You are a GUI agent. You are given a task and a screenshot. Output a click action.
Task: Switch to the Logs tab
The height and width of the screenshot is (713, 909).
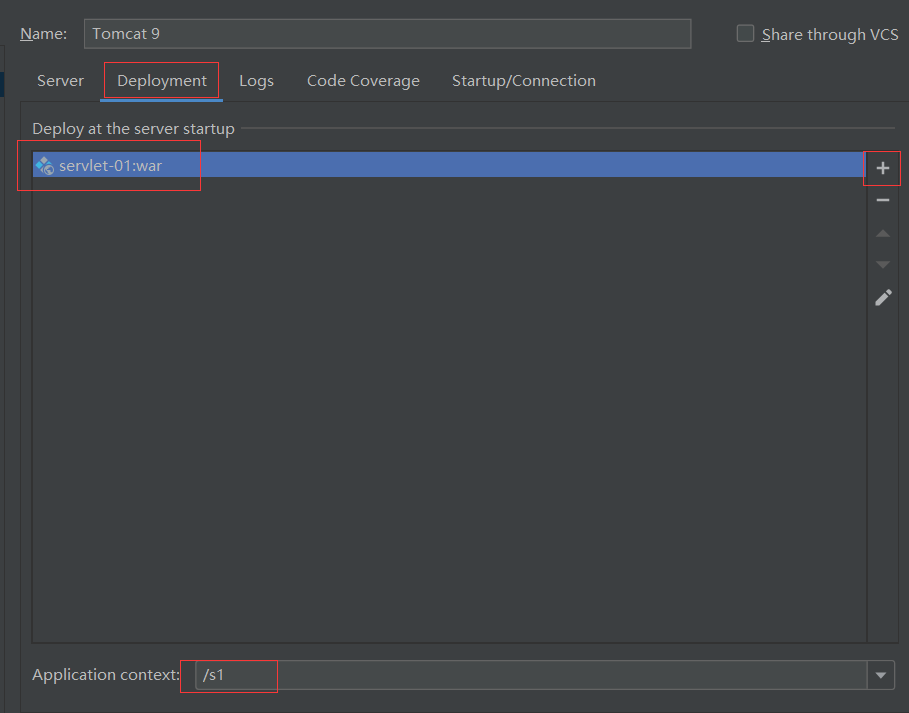click(256, 81)
